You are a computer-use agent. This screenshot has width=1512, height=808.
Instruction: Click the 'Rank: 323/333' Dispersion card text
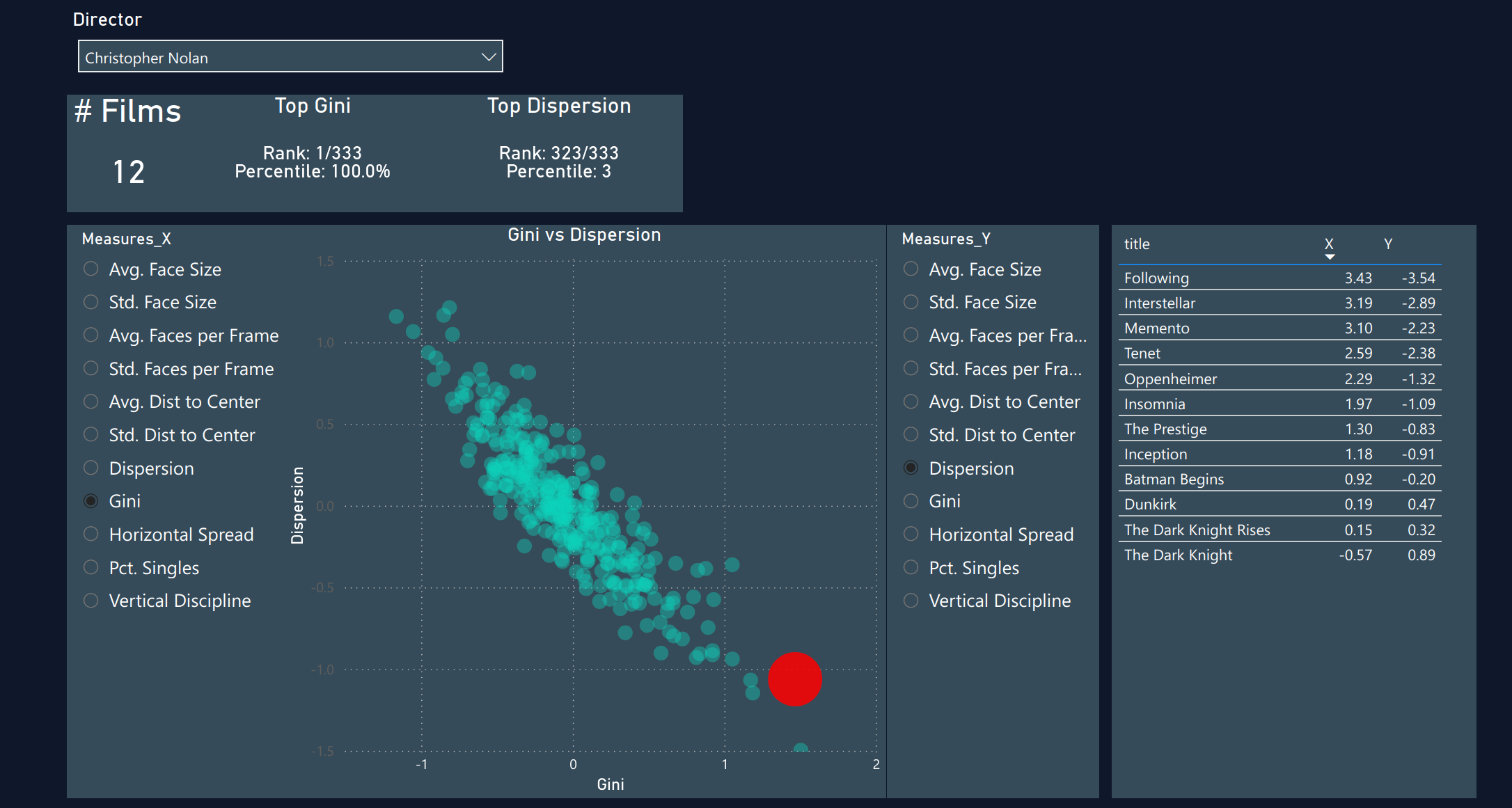click(559, 153)
